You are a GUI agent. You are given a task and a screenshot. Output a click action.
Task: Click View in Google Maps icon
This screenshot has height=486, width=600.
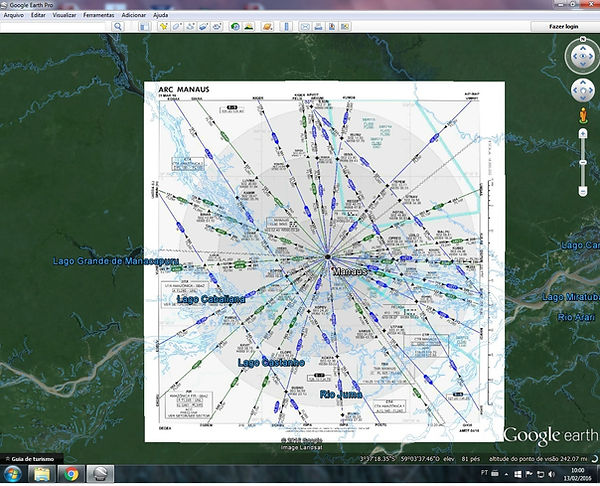345,26
